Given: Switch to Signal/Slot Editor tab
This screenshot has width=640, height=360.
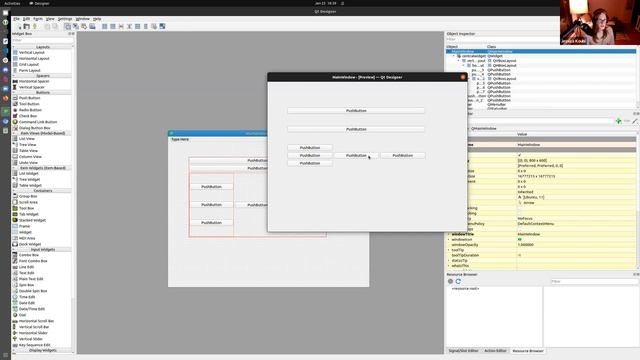Looking at the screenshot, I should point(463,351).
